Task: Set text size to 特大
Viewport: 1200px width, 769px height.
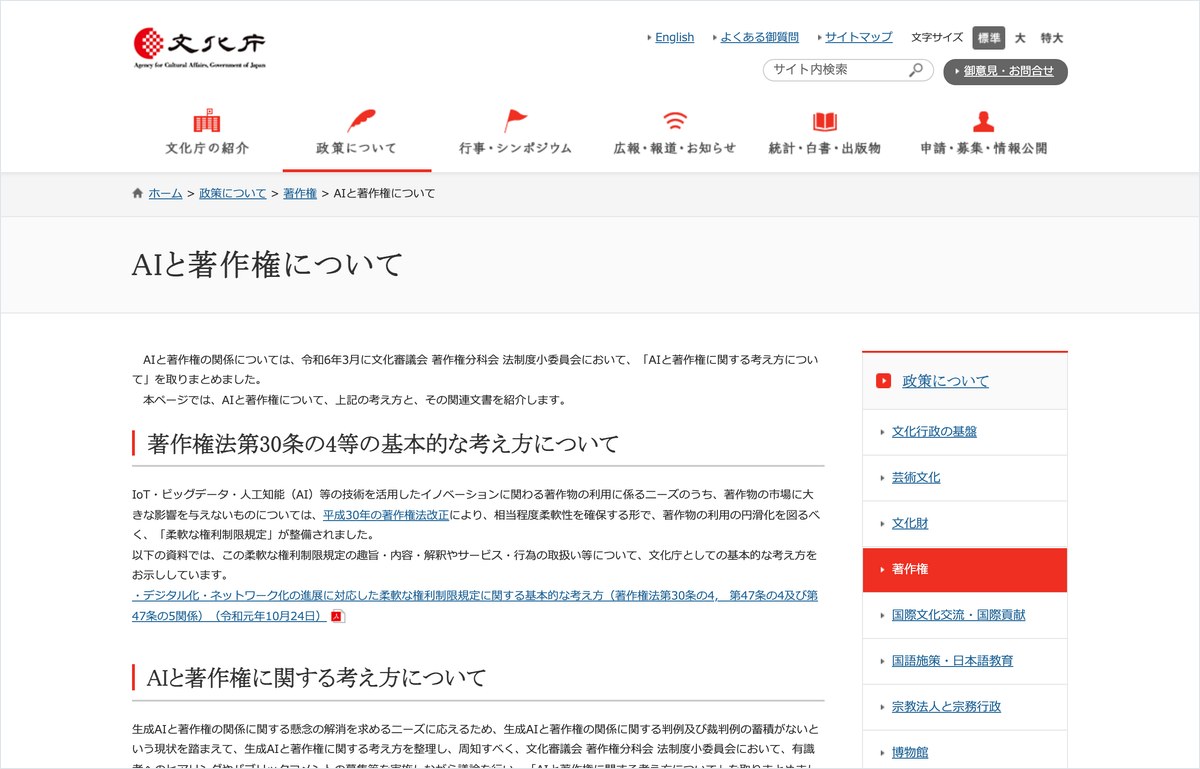Action: coord(1052,38)
